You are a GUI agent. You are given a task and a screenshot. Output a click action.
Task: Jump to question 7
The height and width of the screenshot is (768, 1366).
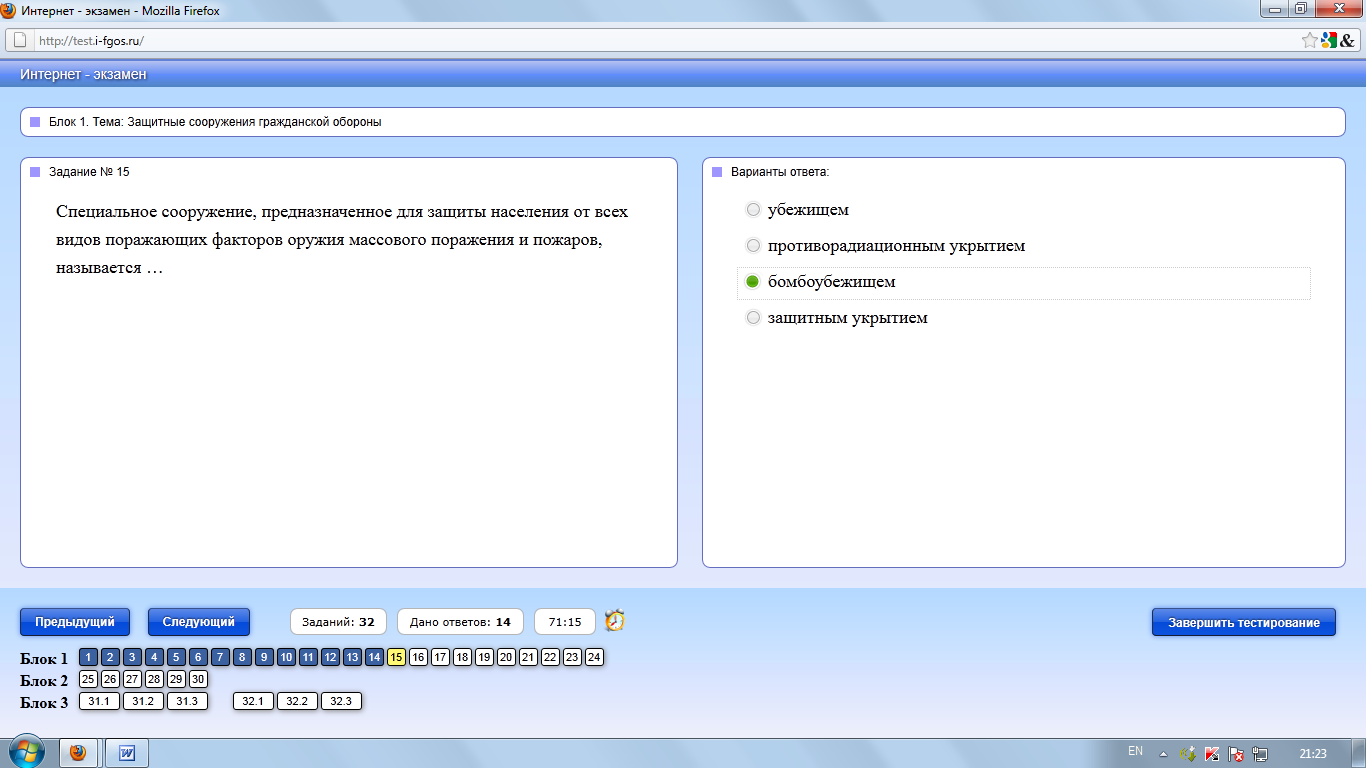(x=220, y=657)
